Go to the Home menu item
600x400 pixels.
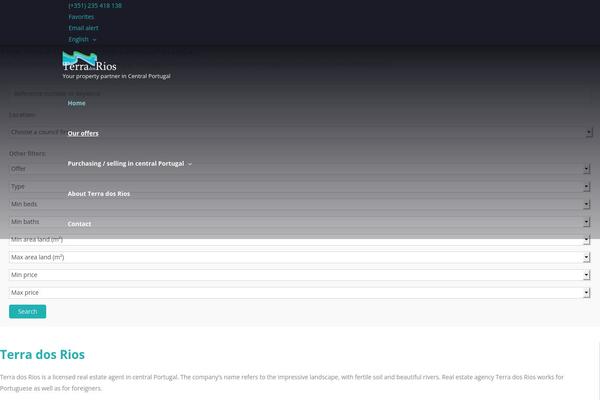(77, 103)
